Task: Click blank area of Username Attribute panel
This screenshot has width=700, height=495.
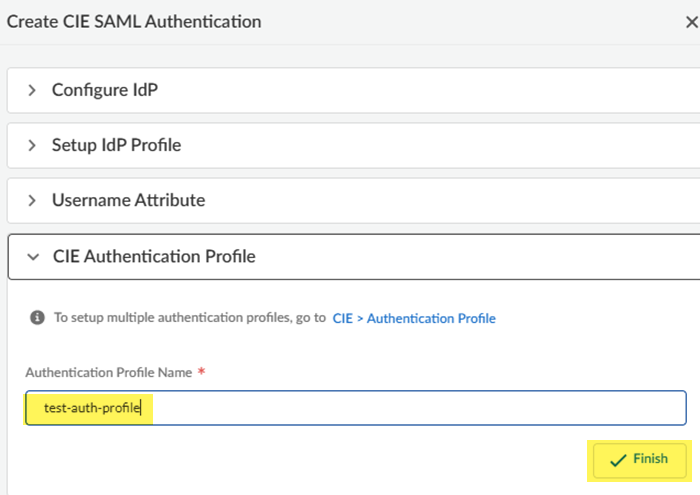Action: 450,200
